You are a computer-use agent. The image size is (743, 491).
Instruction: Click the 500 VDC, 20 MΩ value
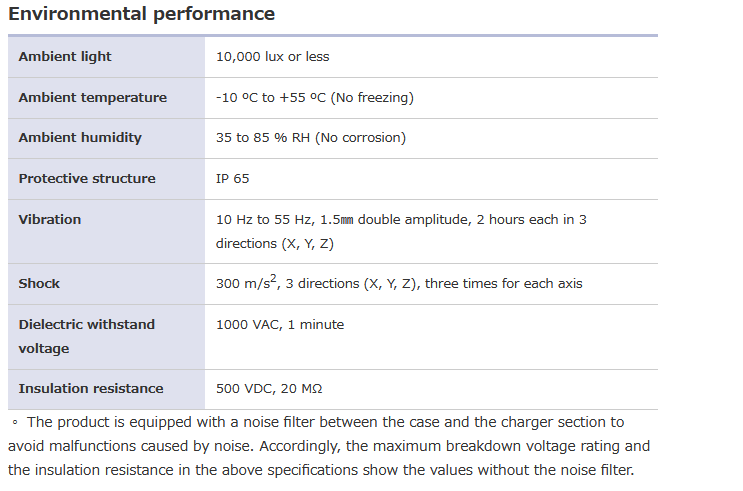[269, 389]
